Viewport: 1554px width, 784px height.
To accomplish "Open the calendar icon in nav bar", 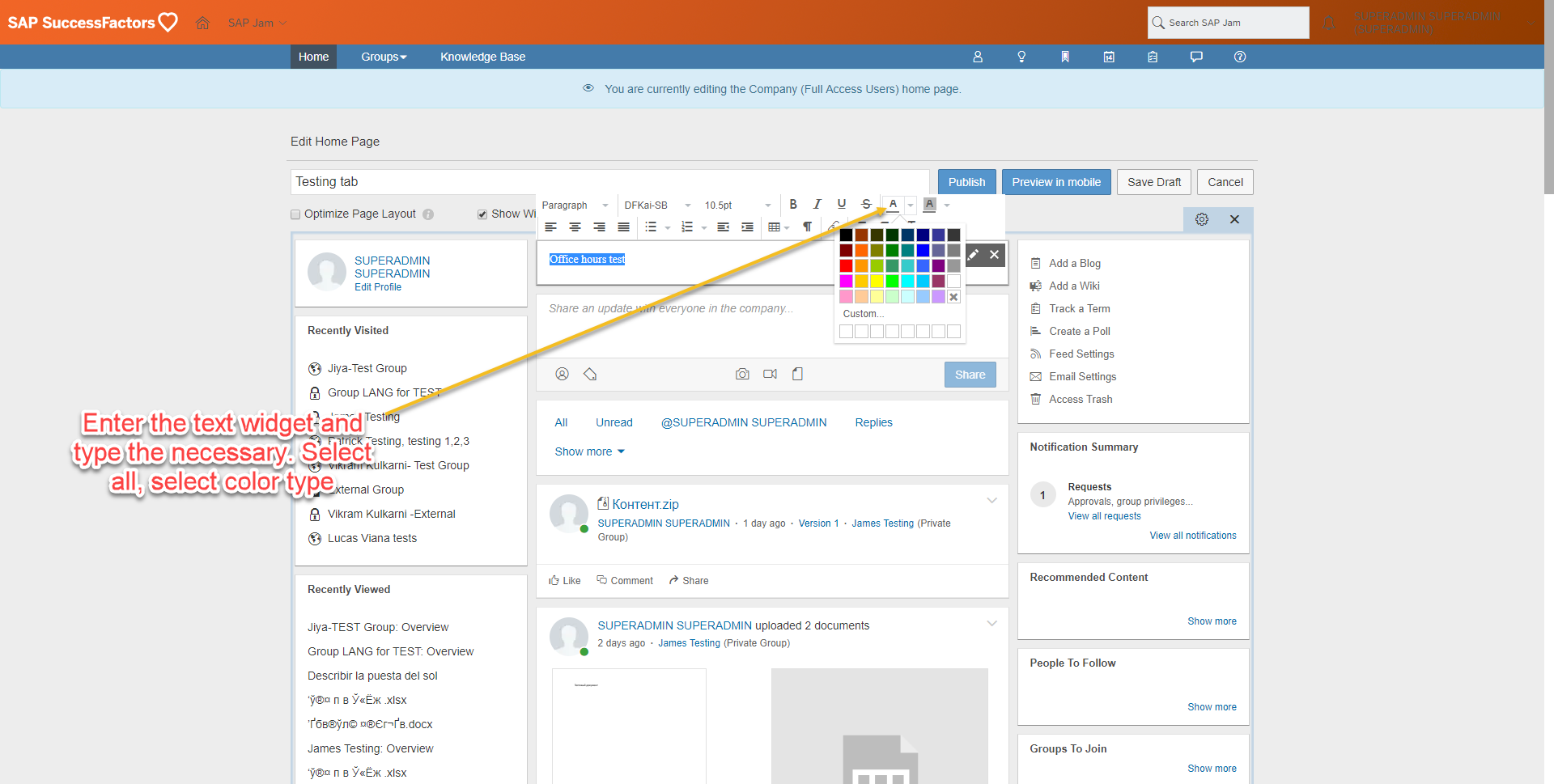I will tap(1109, 57).
